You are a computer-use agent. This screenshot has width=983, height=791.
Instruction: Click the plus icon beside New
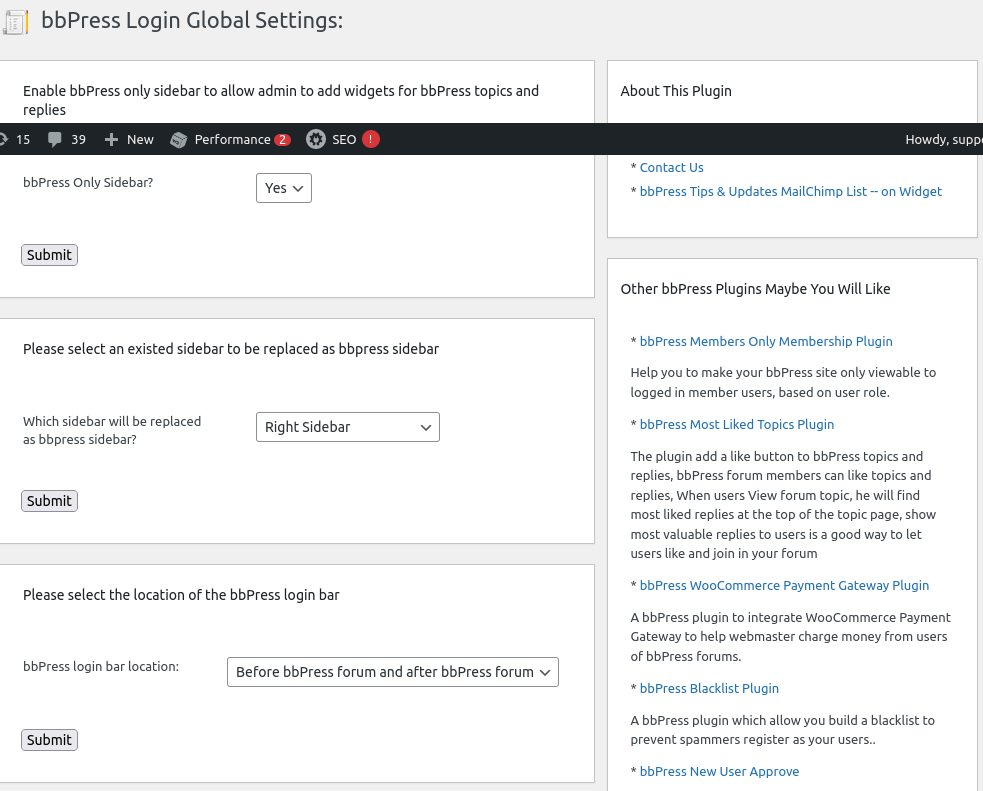coord(111,139)
